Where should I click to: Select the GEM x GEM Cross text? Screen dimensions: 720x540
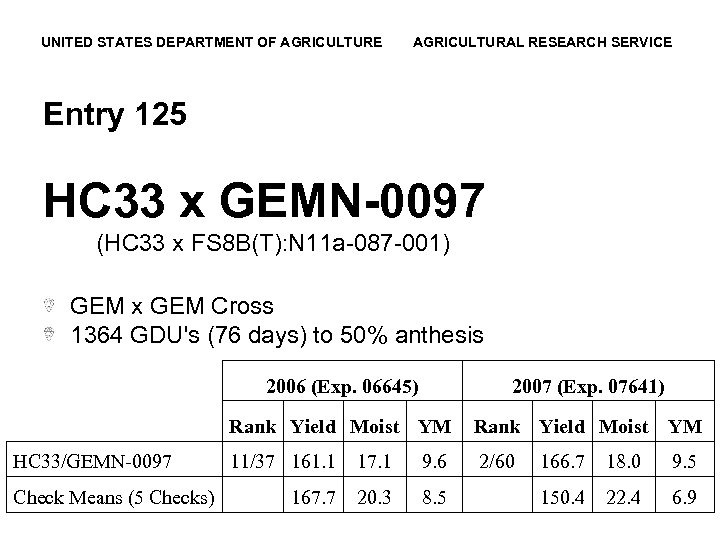(x=171, y=306)
